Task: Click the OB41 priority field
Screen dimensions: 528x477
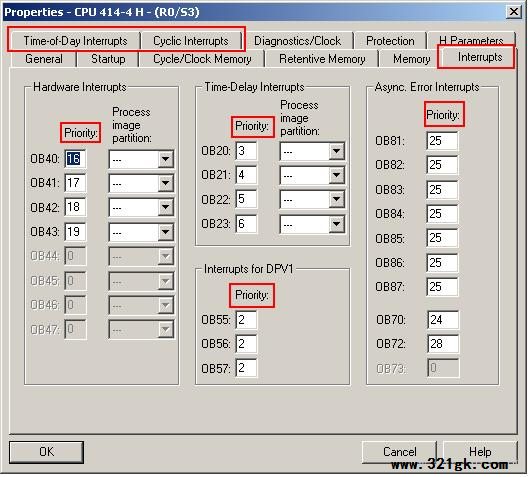Action: coord(75,183)
